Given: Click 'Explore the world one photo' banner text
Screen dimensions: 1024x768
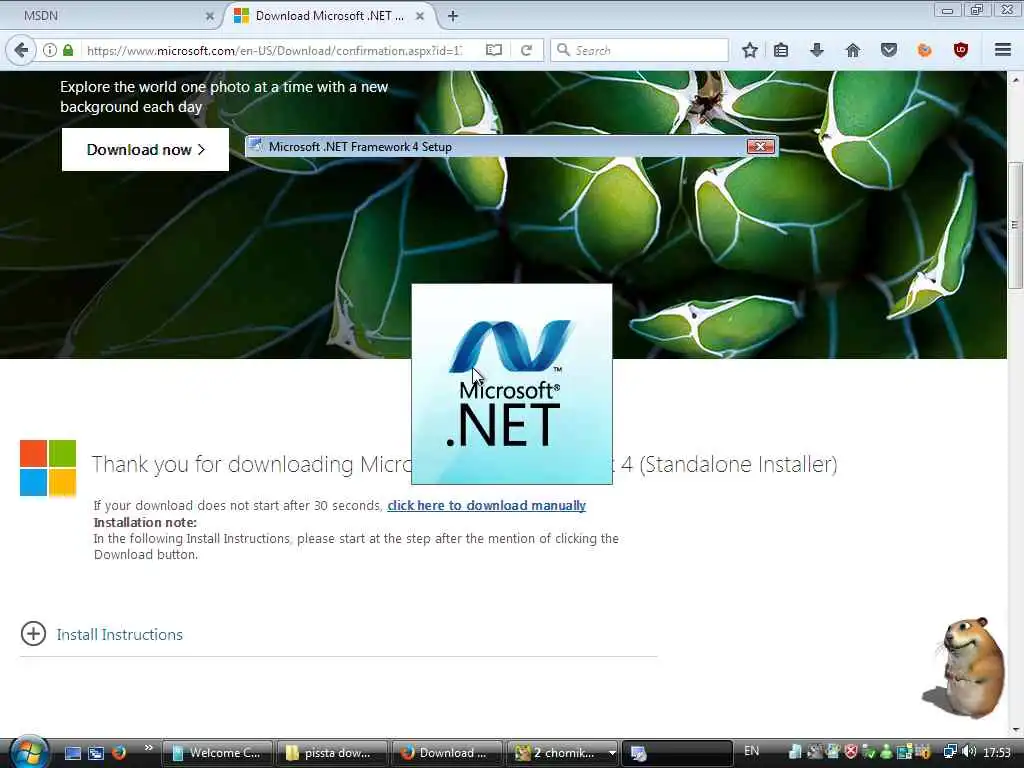Looking at the screenshot, I should tap(224, 97).
